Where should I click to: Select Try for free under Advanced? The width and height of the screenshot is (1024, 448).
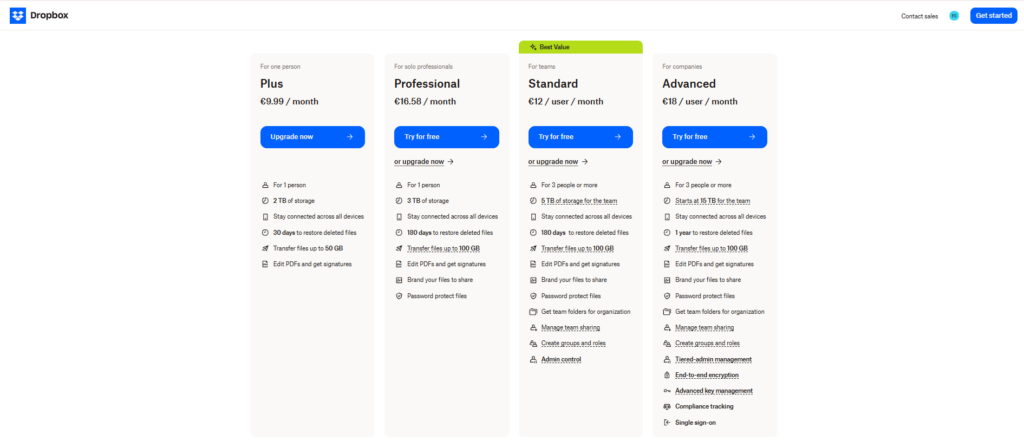click(714, 137)
